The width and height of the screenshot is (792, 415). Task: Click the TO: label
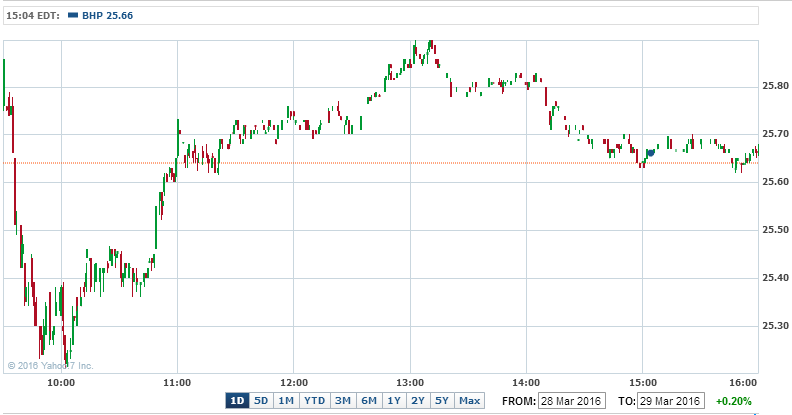coord(627,401)
